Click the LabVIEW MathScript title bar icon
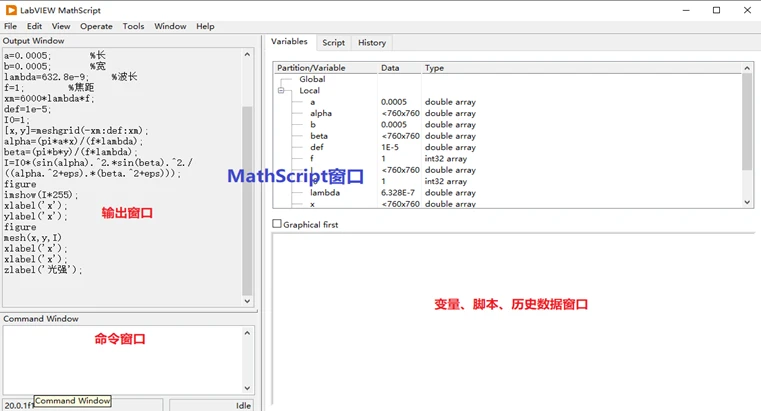 pyautogui.click(x=11, y=10)
